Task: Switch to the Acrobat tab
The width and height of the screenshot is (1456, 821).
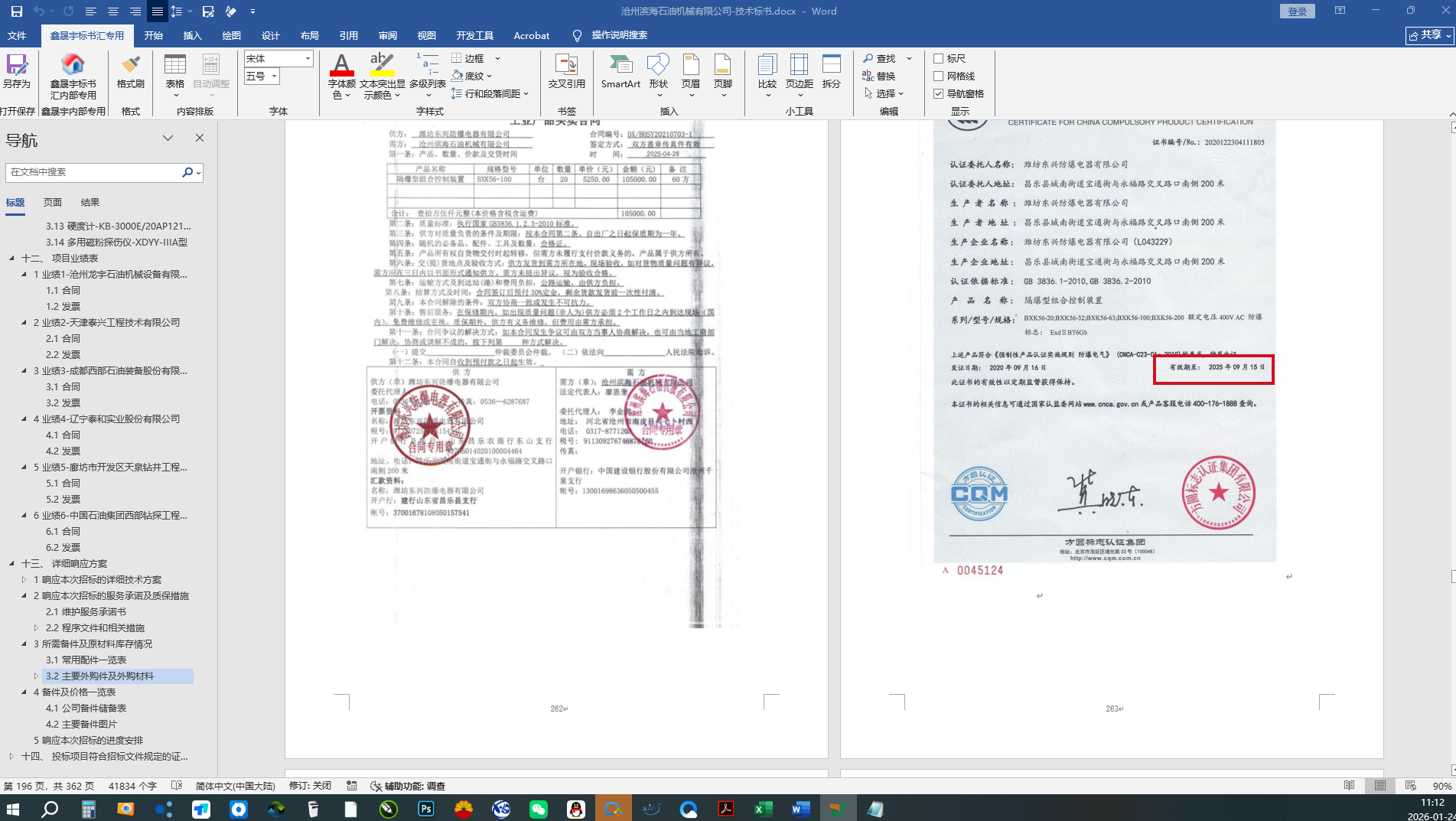Action: (532, 35)
